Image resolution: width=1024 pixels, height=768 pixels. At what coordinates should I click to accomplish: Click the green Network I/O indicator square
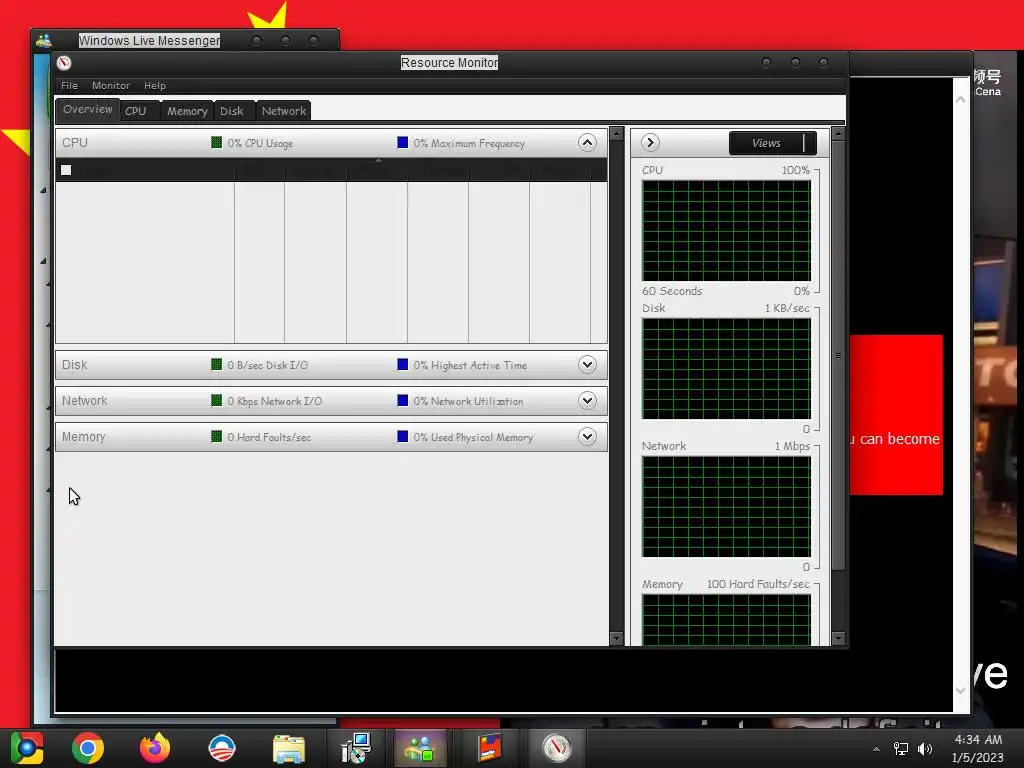point(216,400)
